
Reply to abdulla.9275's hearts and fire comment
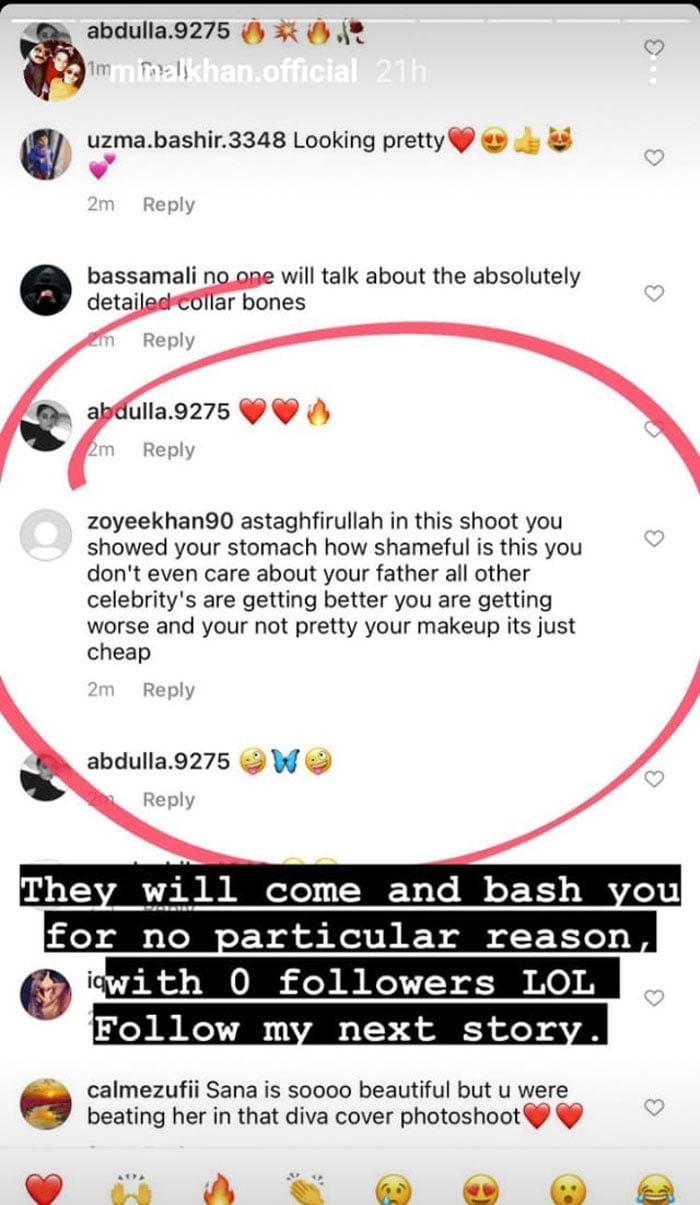click(168, 450)
